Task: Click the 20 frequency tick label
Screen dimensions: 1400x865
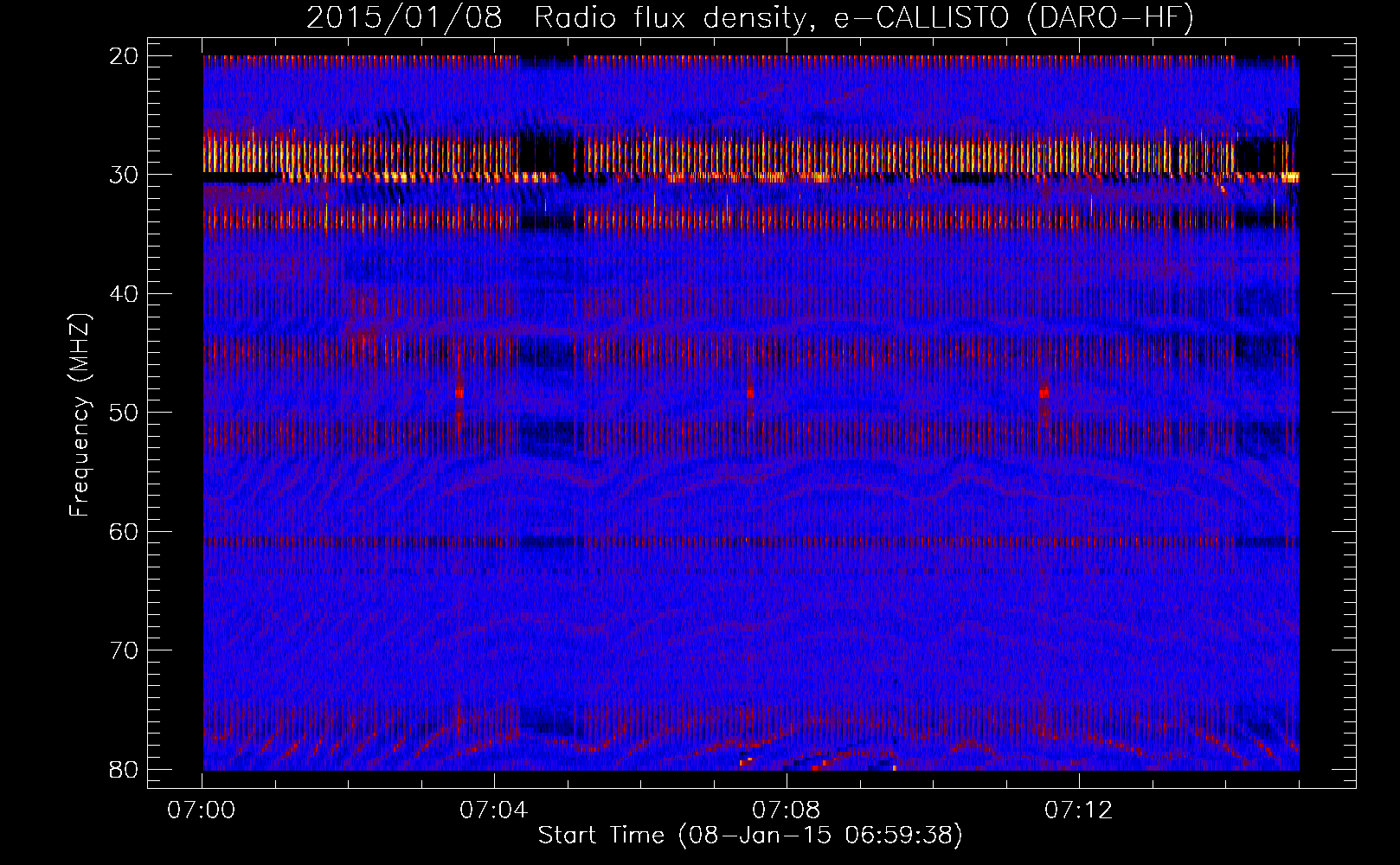Action: [x=125, y=56]
